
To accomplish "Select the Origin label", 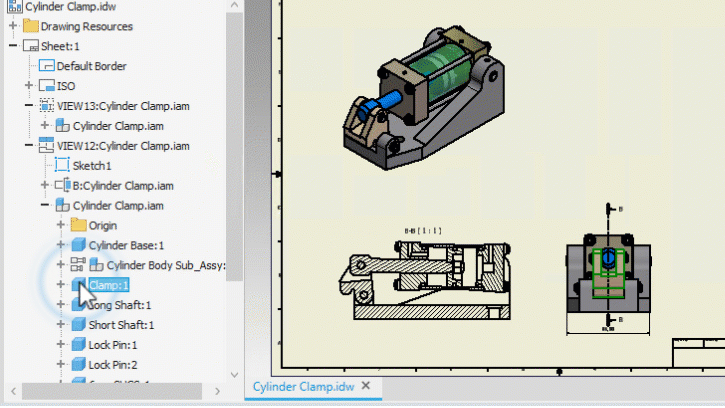I will point(103,225).
